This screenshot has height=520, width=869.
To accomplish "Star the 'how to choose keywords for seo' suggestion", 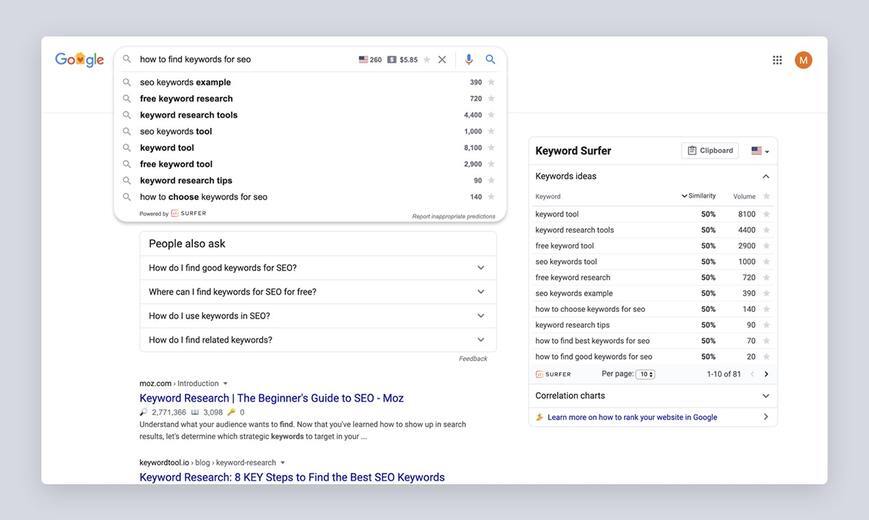I will tap(491, 197).
